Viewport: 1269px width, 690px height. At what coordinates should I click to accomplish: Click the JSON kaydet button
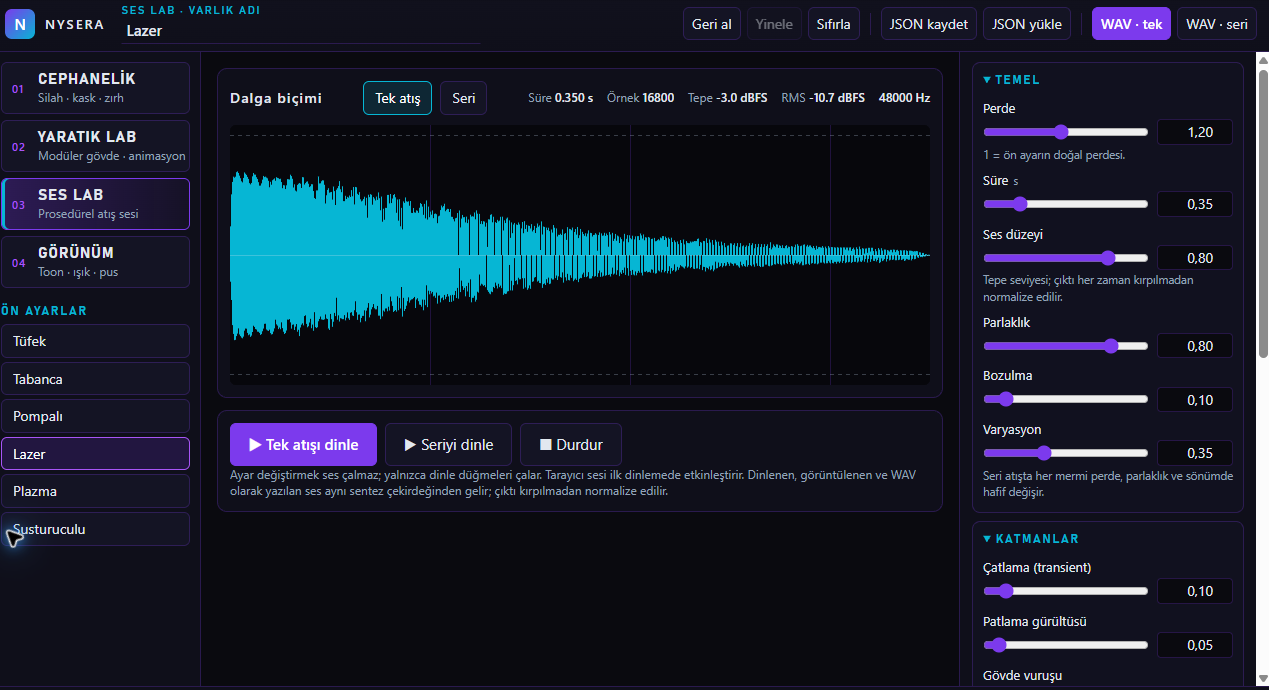[x=928, y=24]
